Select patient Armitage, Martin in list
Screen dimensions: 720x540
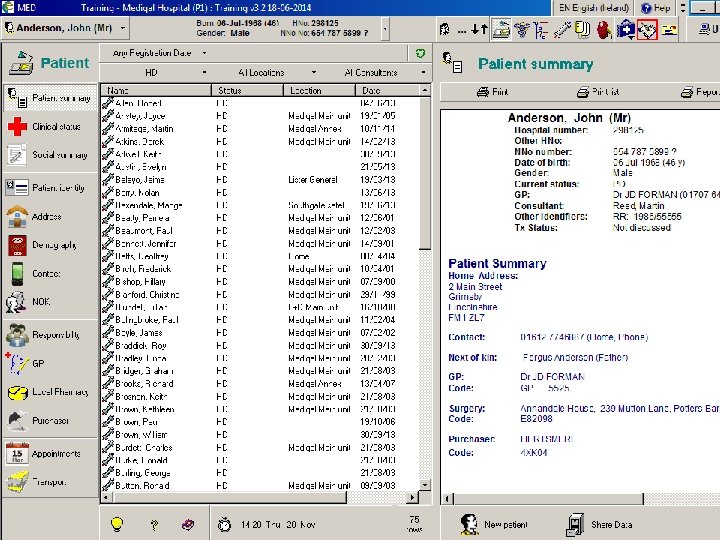(x=259, y=129)
